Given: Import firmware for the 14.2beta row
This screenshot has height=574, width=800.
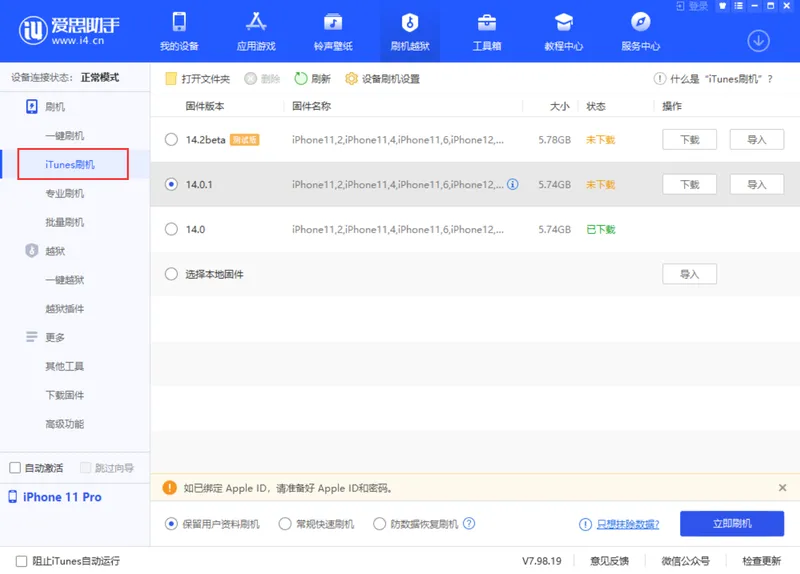Looking at the screenshot, I should [757, 139].
